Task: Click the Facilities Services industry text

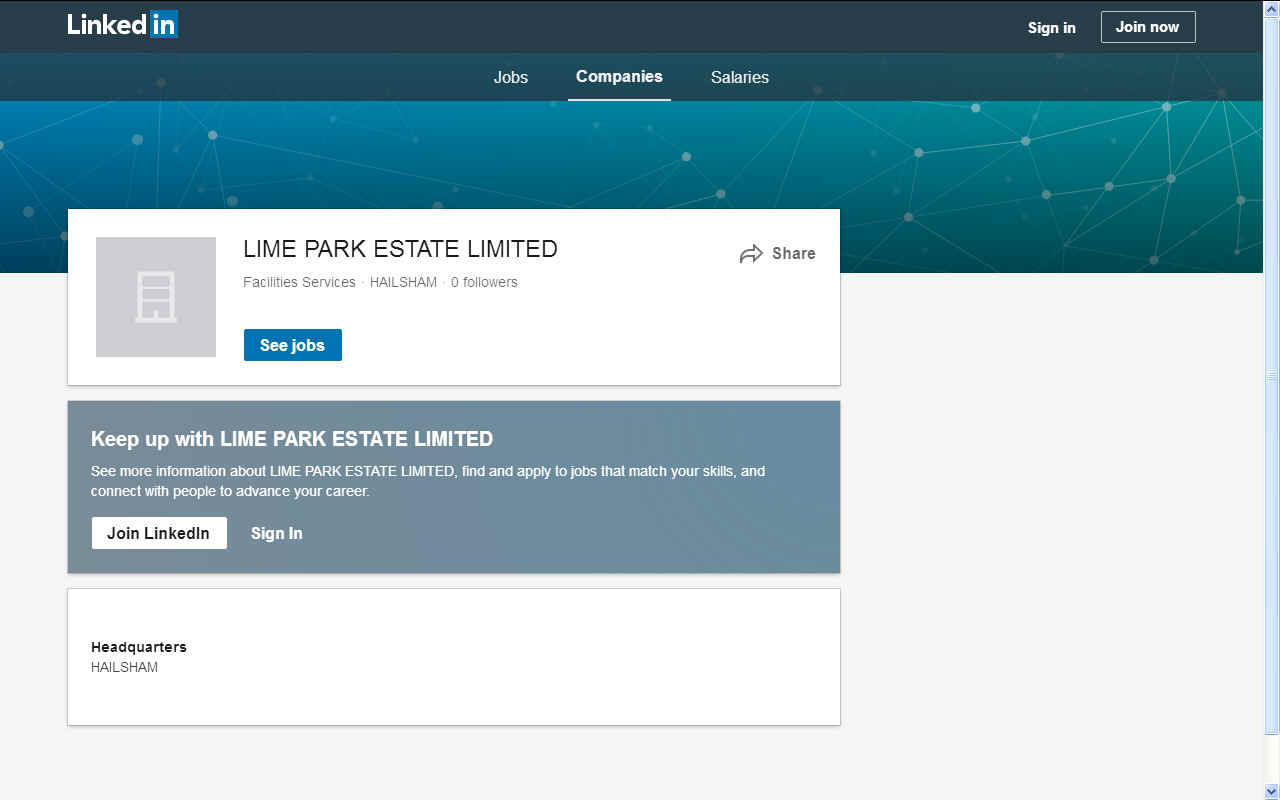Action: click(299, 282)
